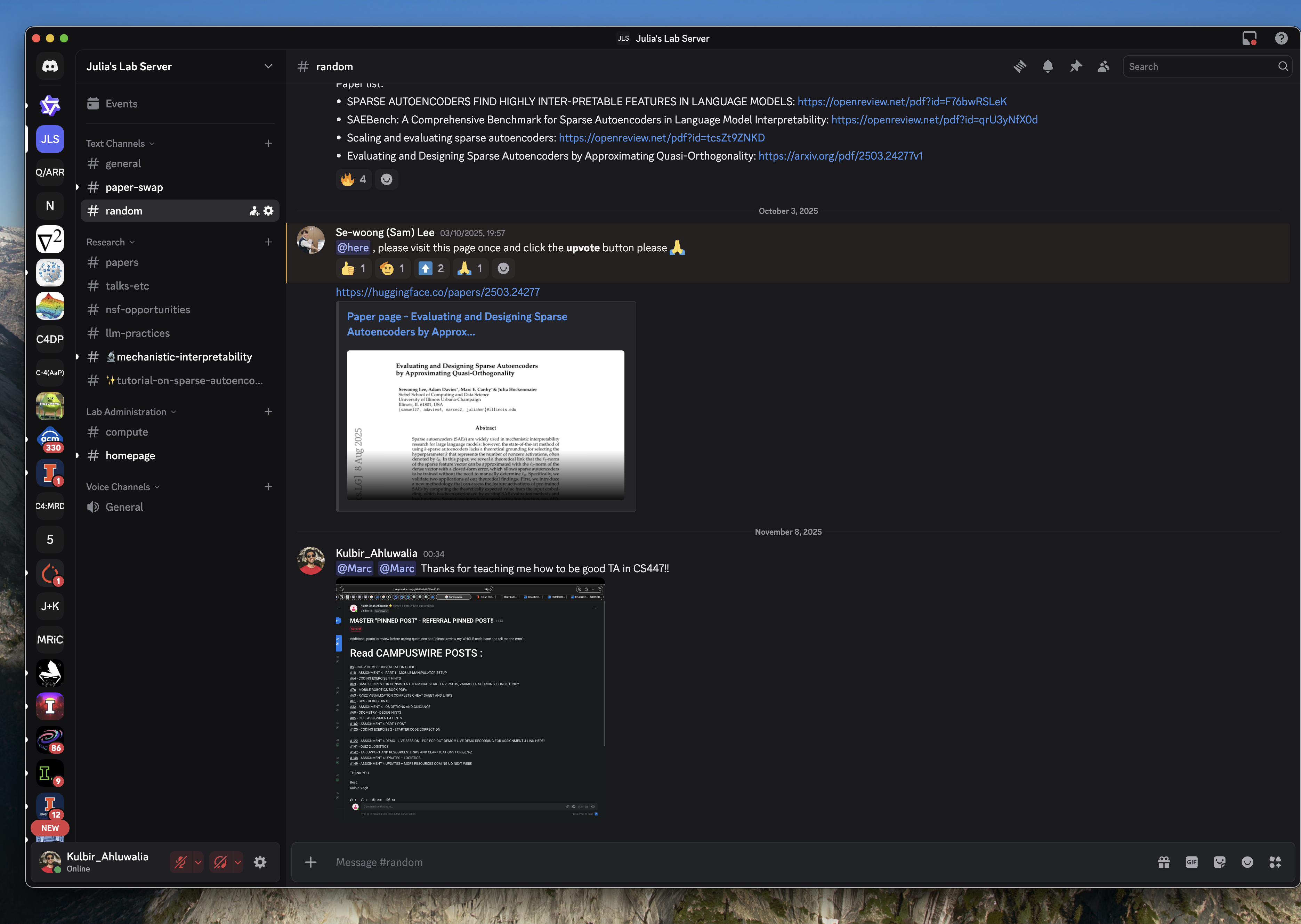Open the acm server with 330 badge

pyautogui.click(x=50, y=440)
